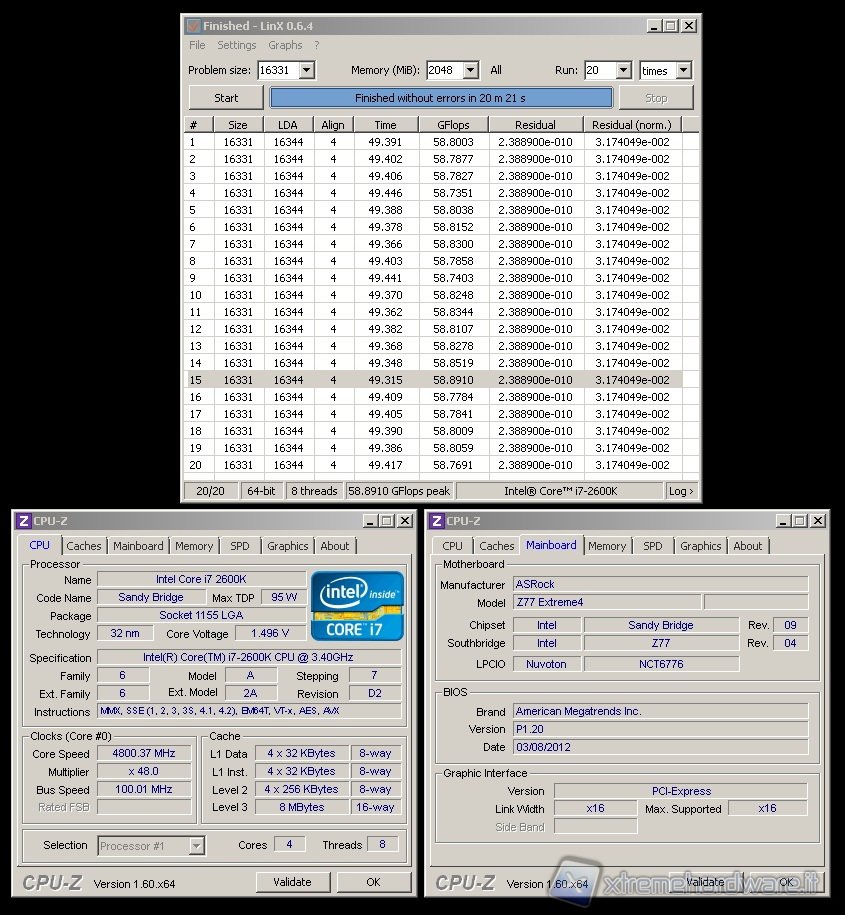
Task: Open the File menu in LinX
Action: coord(197,45)
